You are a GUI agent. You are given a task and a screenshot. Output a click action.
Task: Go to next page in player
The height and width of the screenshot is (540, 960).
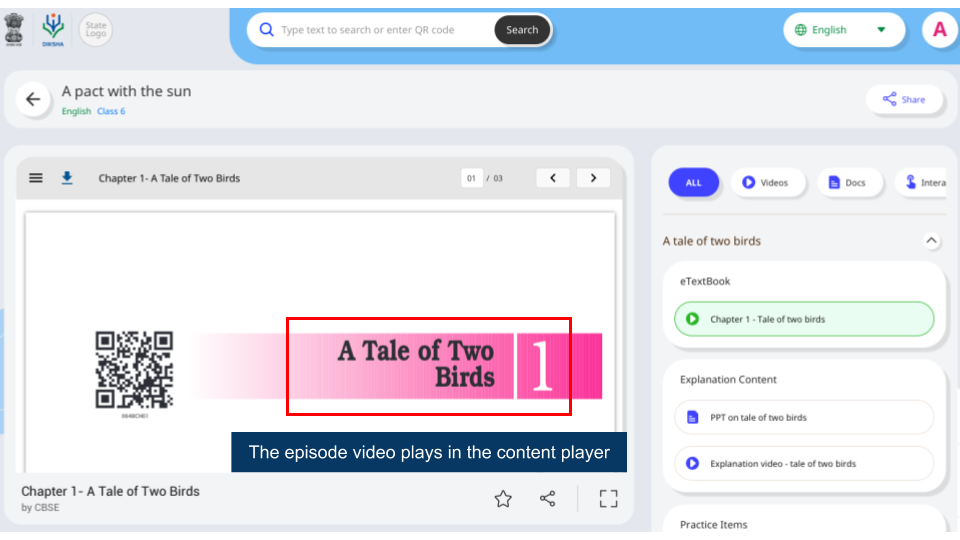pos(593,178)
